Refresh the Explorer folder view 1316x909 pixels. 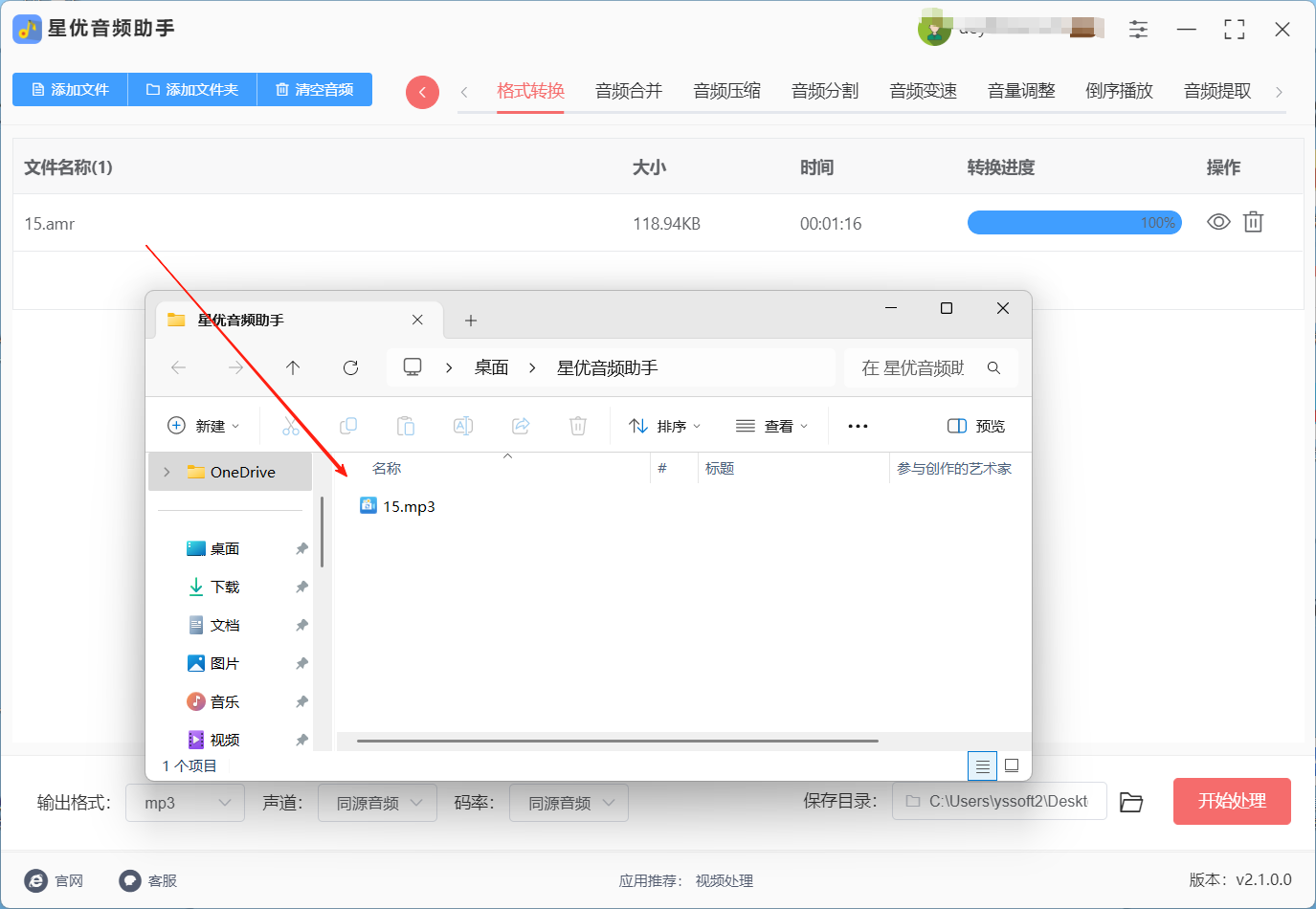coord(350,367)
